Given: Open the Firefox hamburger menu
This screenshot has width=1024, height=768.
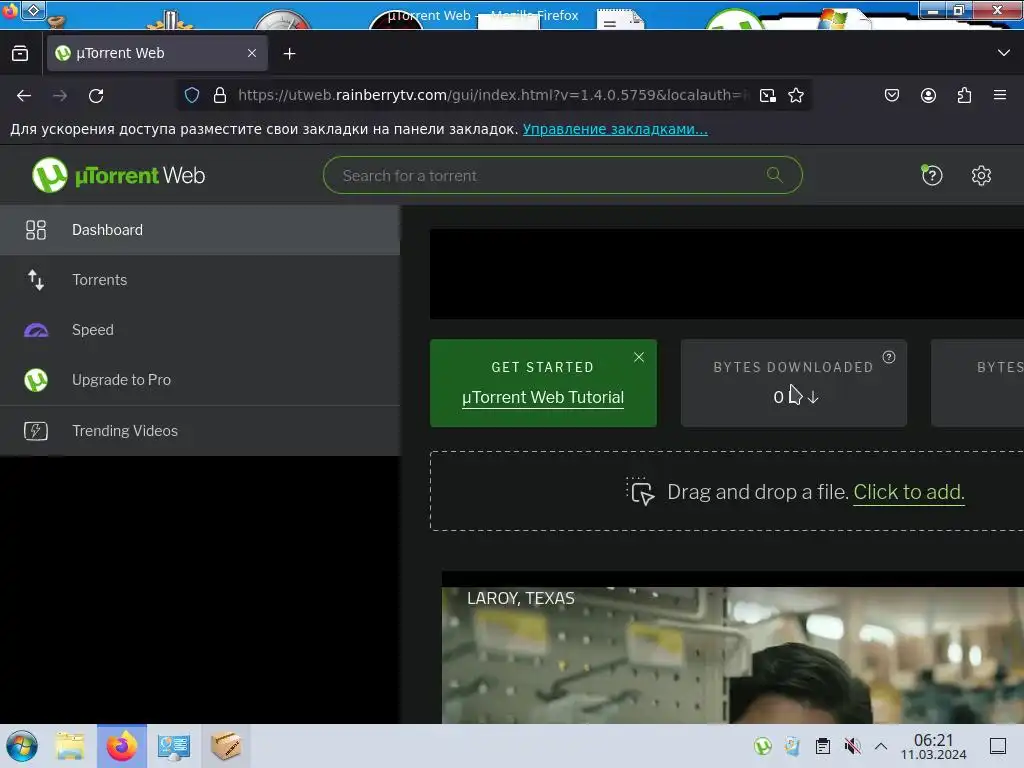Looking at the screenshot, I should pos(1000,95).
